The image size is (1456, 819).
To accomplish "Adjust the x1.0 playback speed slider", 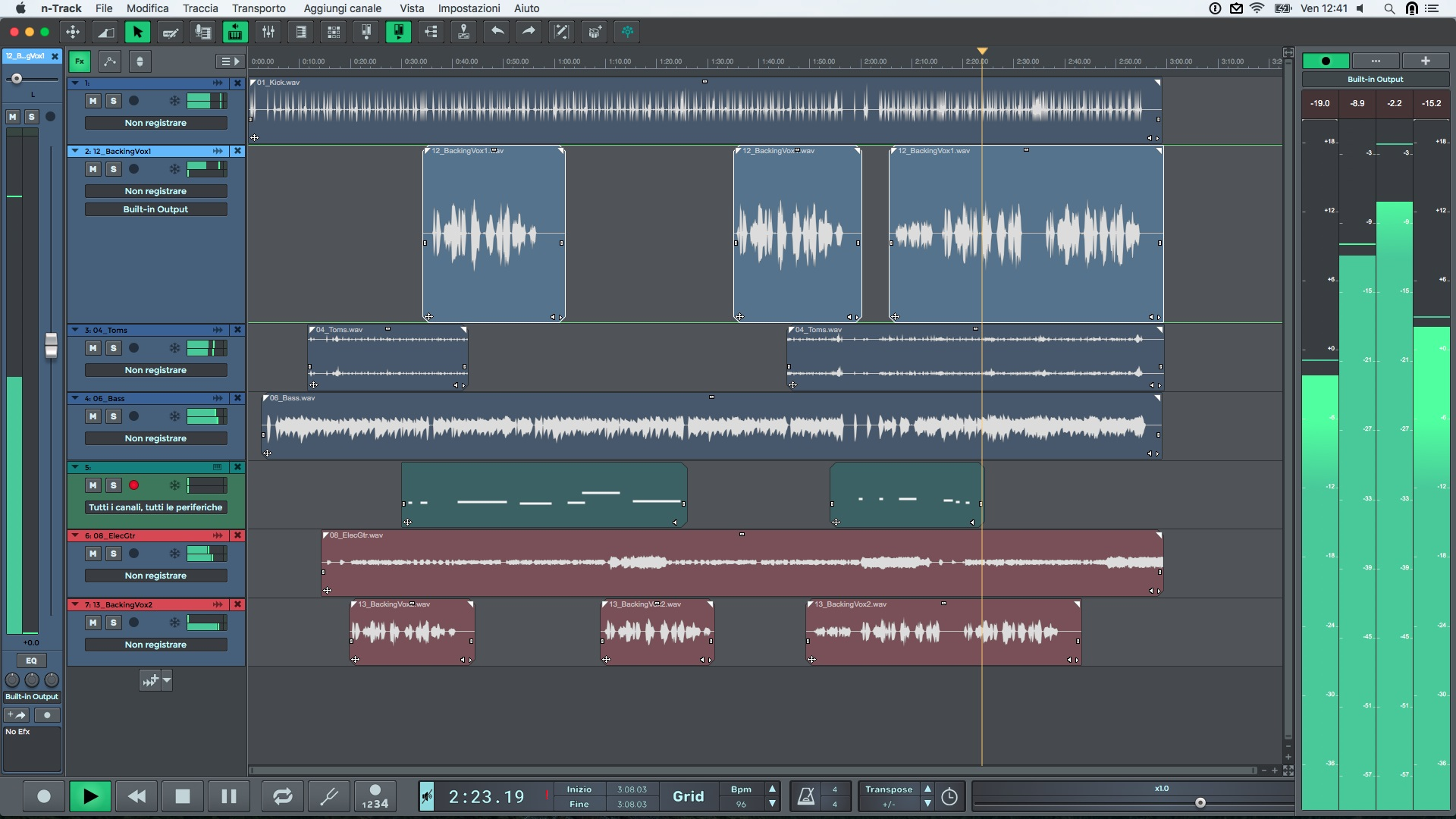I will 1200,802.
